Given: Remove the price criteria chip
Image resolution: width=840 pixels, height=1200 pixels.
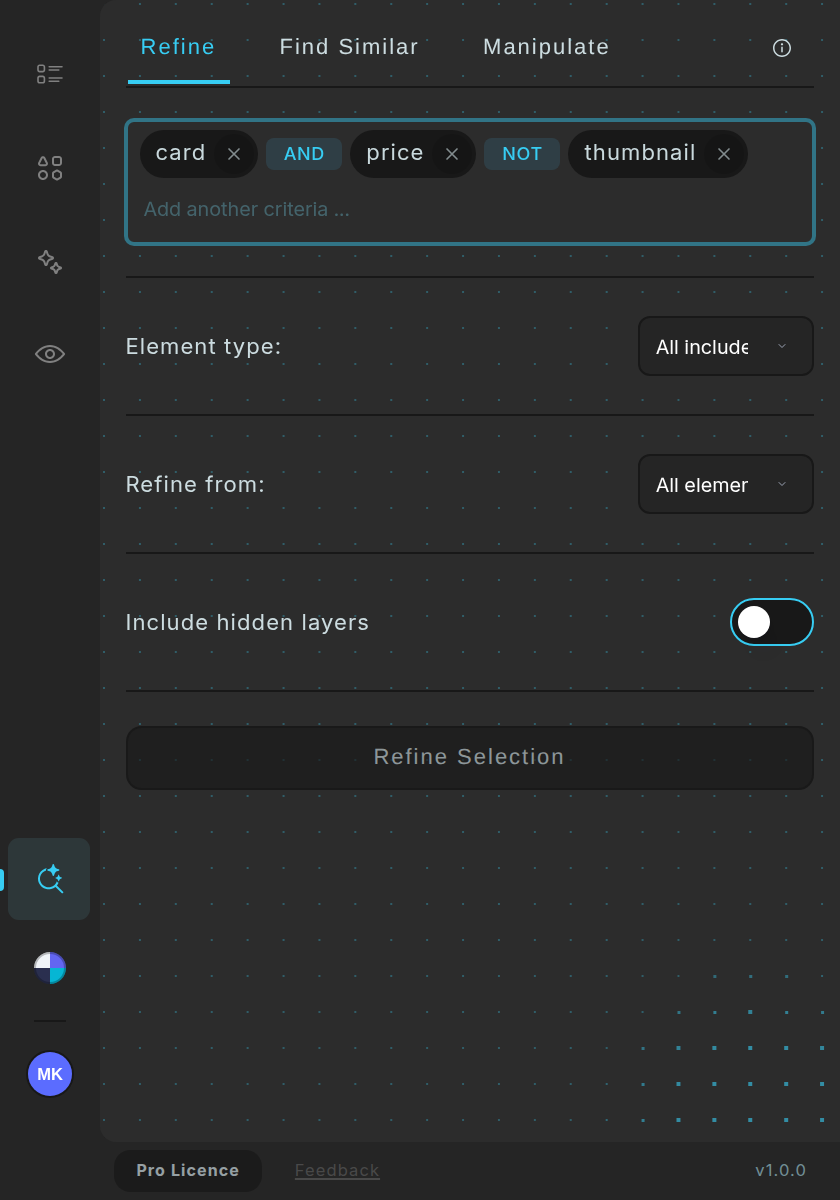Looking at the screenshot, I should pyautogui.click(x=452, y=154).
